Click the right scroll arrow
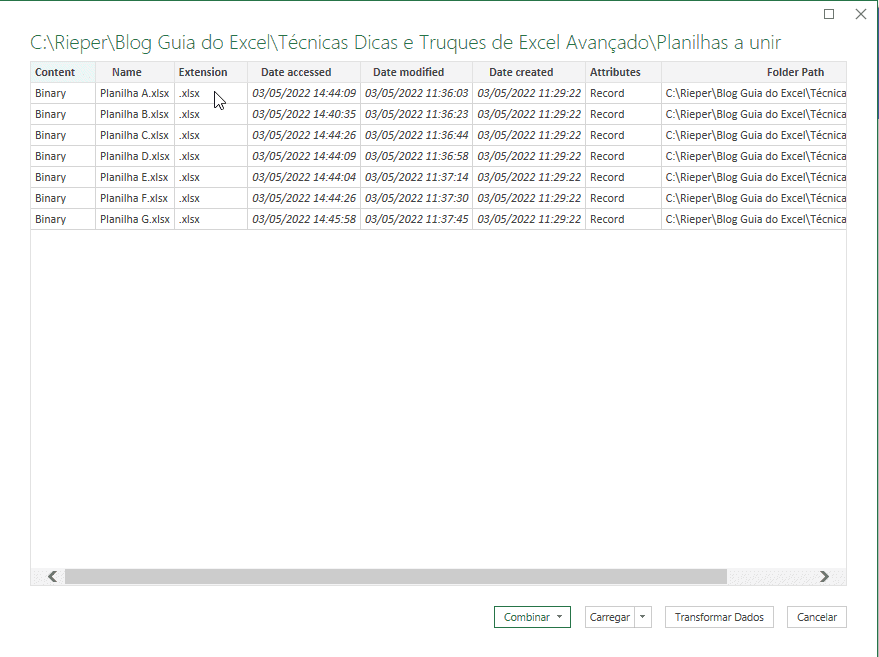The image size is (879, 657). [x=825, y=576]
